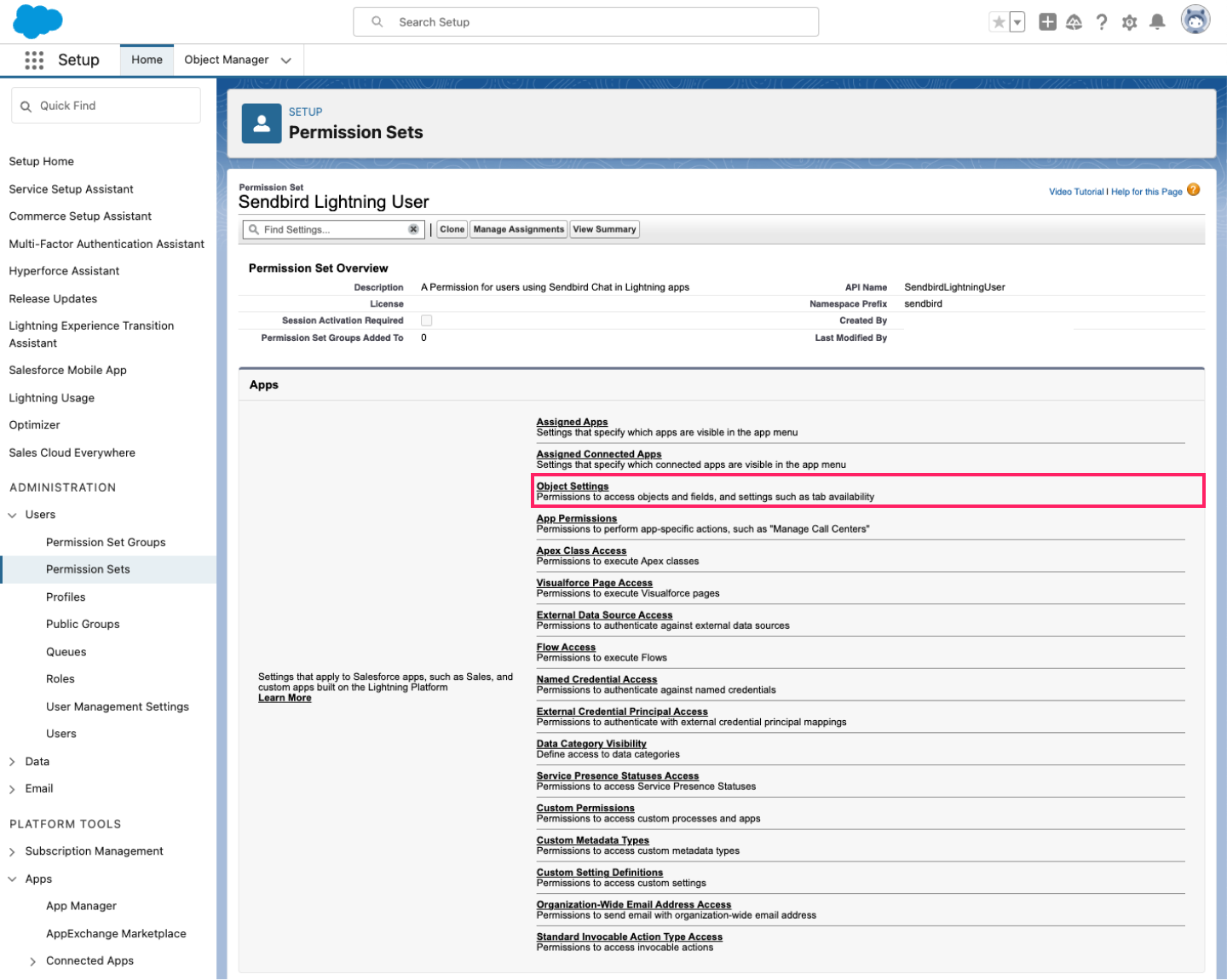The image size is (1227, 980).
Task: Open Service Presence Statuses Access link
Action: tap(618, 776)
